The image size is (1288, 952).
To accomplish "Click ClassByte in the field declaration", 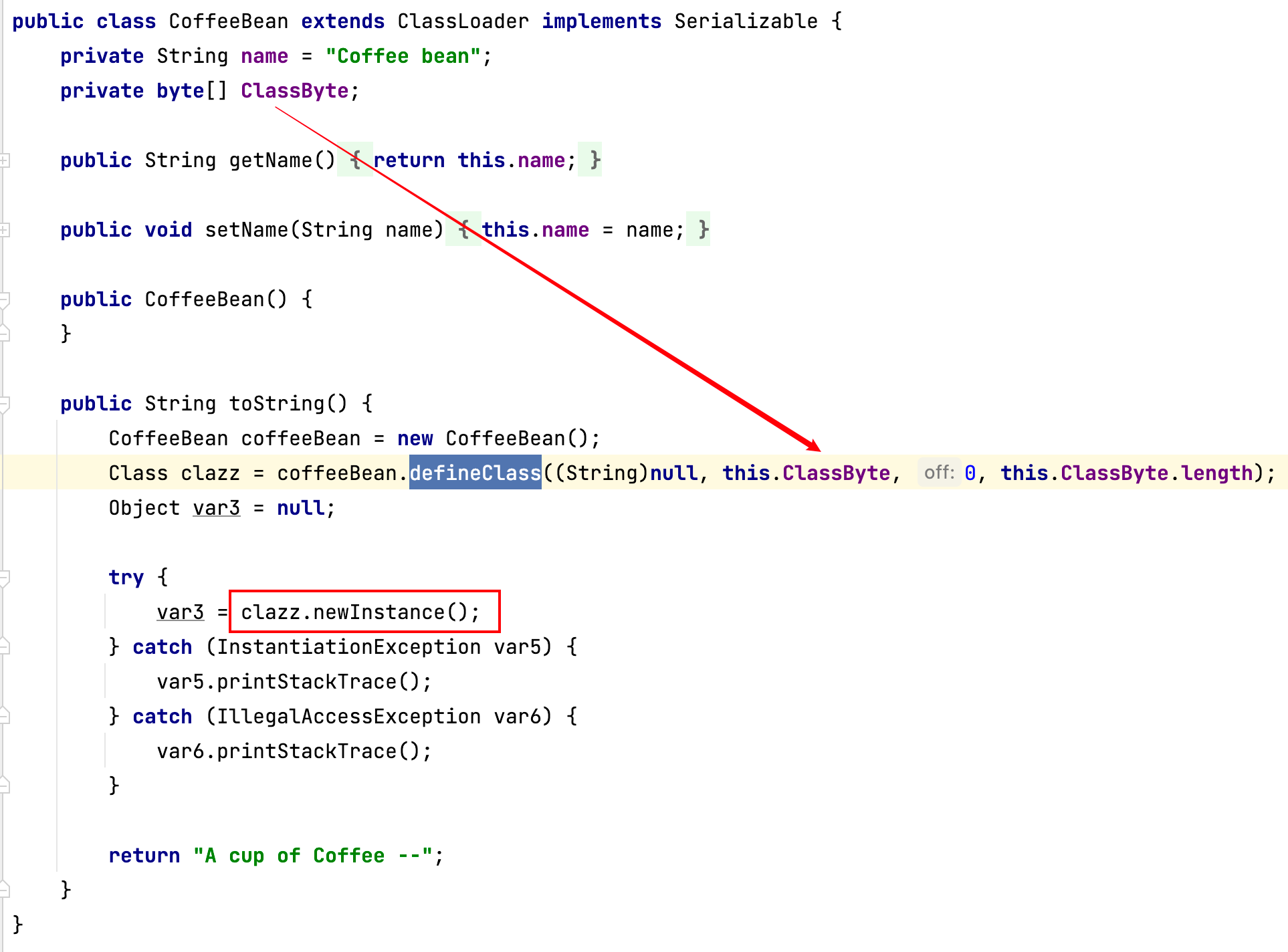I will (295, 91).
